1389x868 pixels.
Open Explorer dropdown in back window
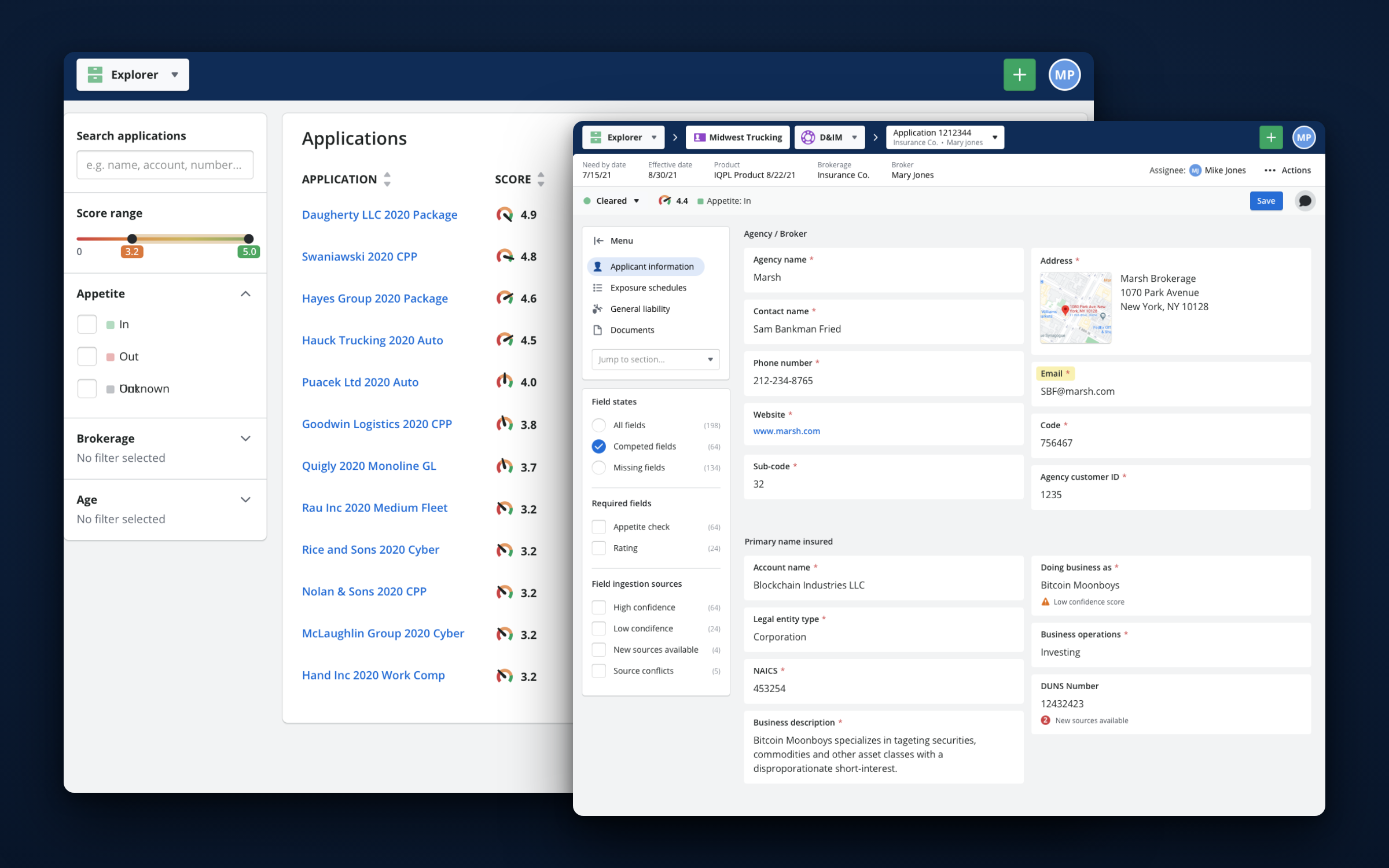tap(133, 75)
